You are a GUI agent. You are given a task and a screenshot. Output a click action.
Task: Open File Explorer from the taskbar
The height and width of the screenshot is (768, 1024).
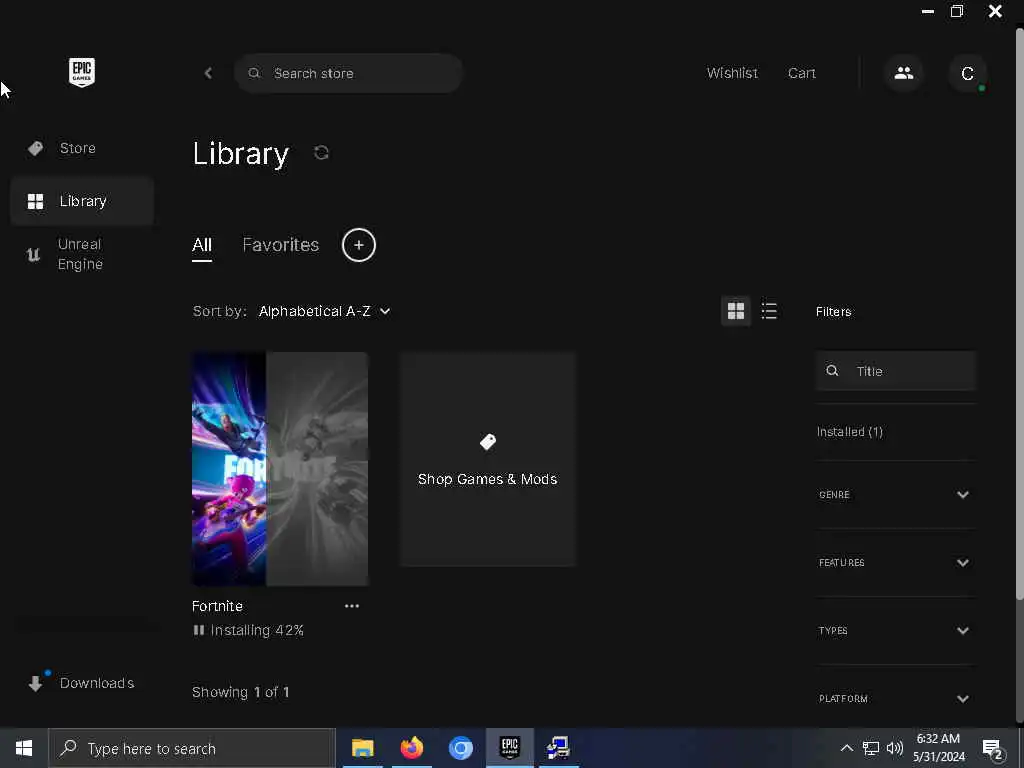(362, 748)
